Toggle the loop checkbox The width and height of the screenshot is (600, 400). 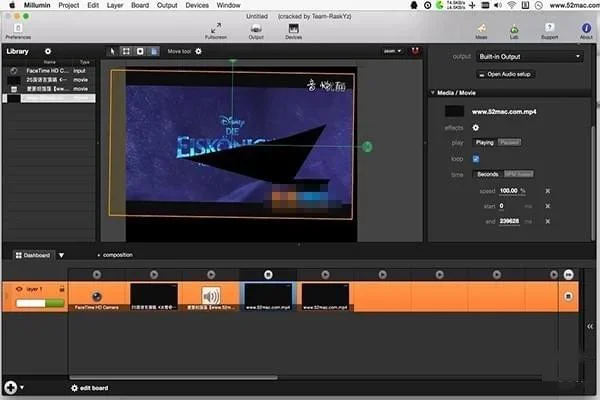(476, 158)
